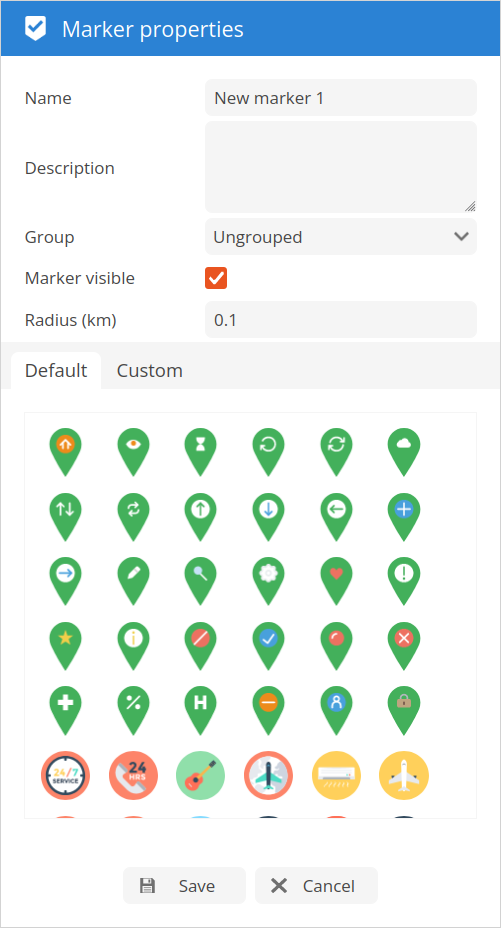Uncheck the Marker visible checkbox
This screenshot has width=501, height=928.
click(x=216, y=278)
